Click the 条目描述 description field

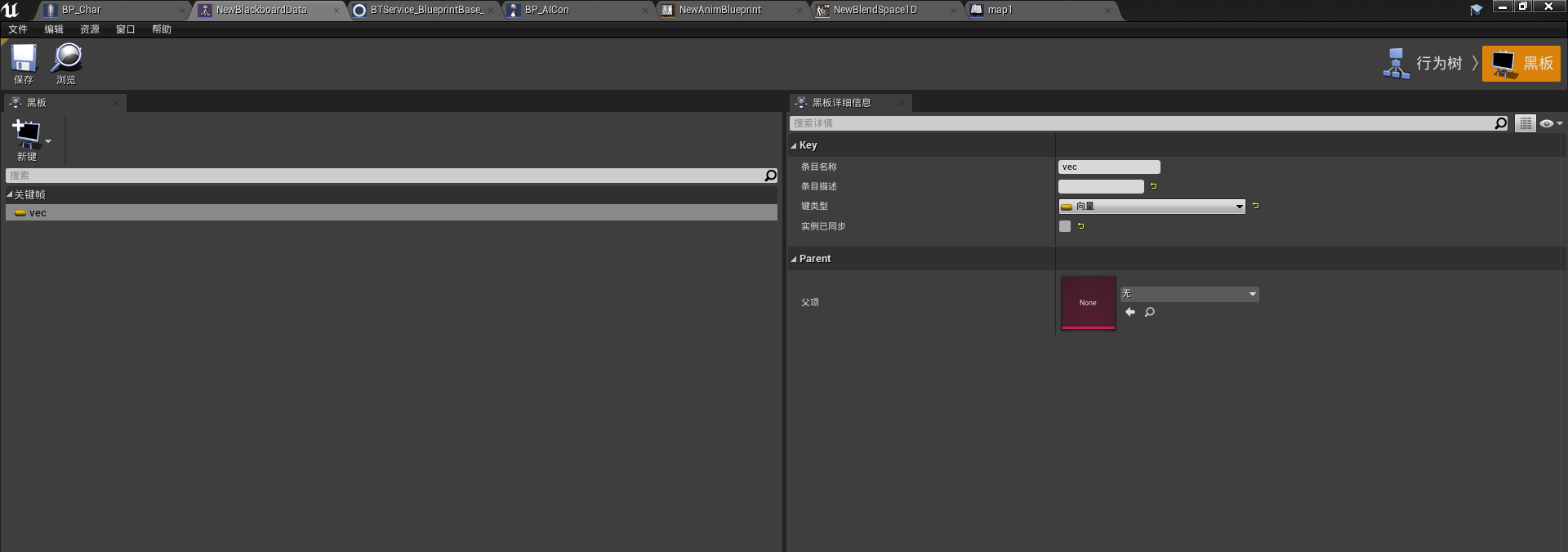tap(1101, 187)
